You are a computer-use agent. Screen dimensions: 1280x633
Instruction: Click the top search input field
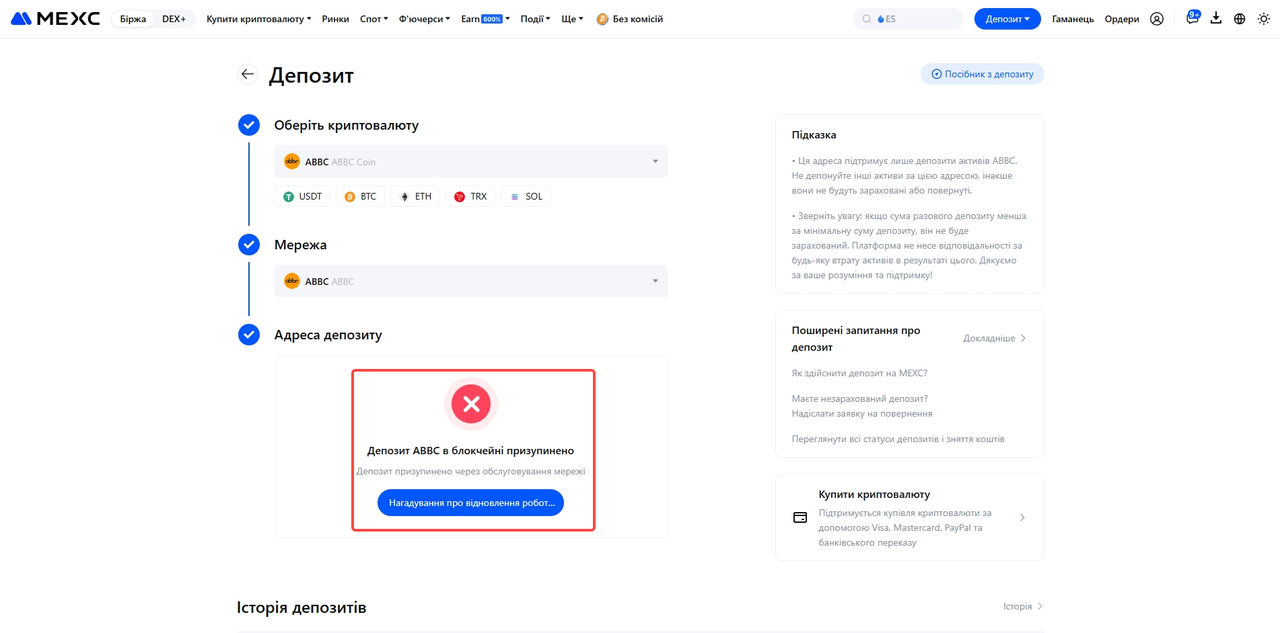click(908, 19)
